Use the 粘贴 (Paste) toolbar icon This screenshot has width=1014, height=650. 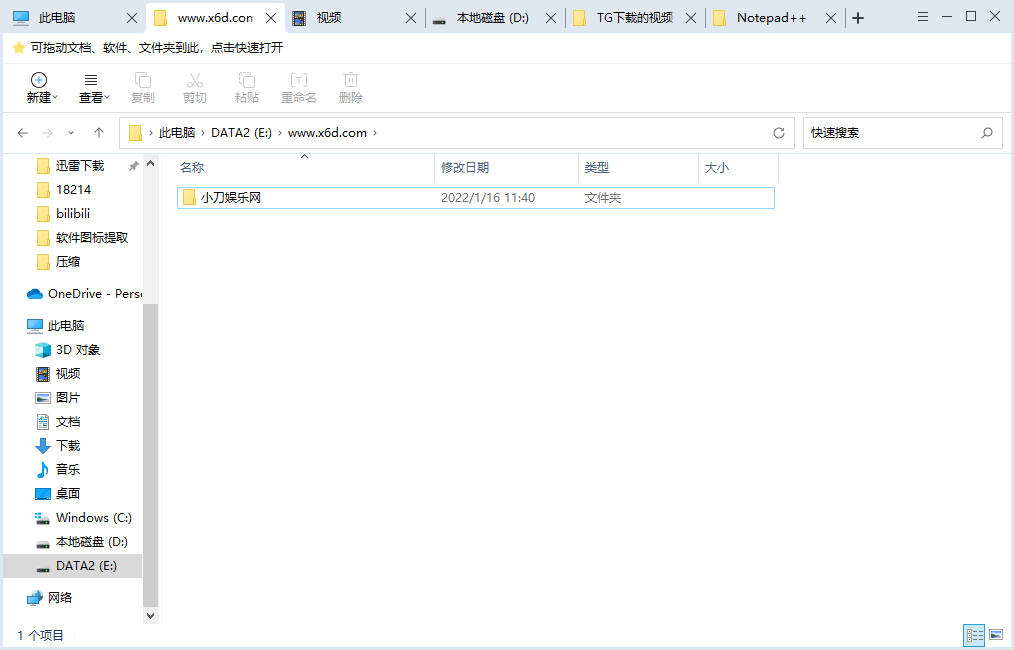point(246,87)
